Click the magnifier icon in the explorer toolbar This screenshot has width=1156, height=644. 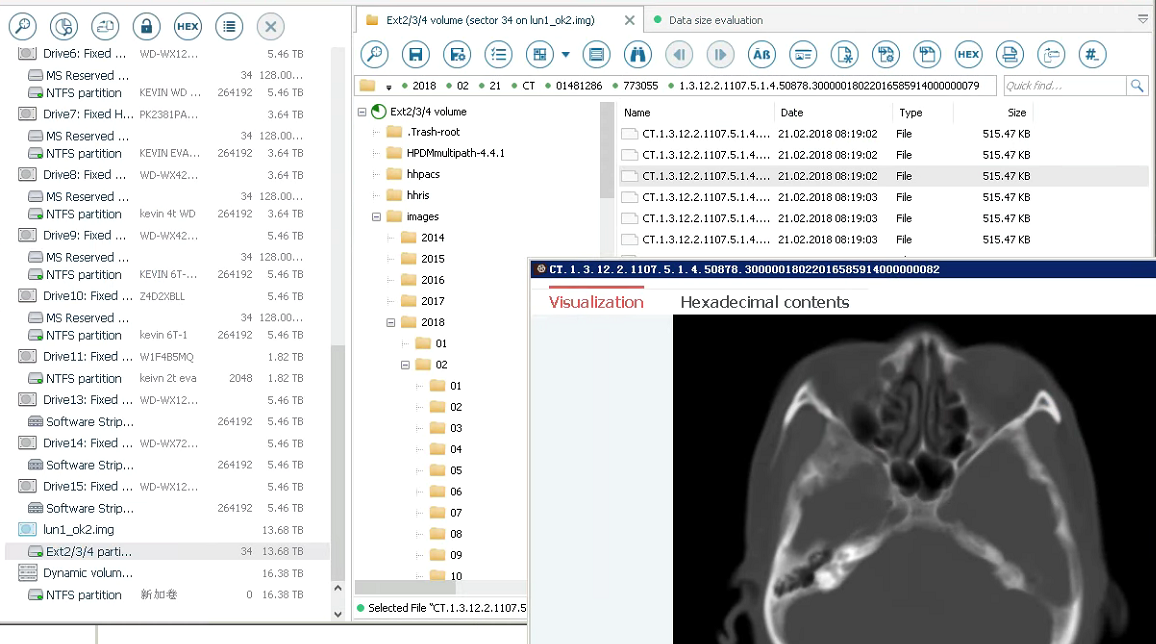pos(375,55)
